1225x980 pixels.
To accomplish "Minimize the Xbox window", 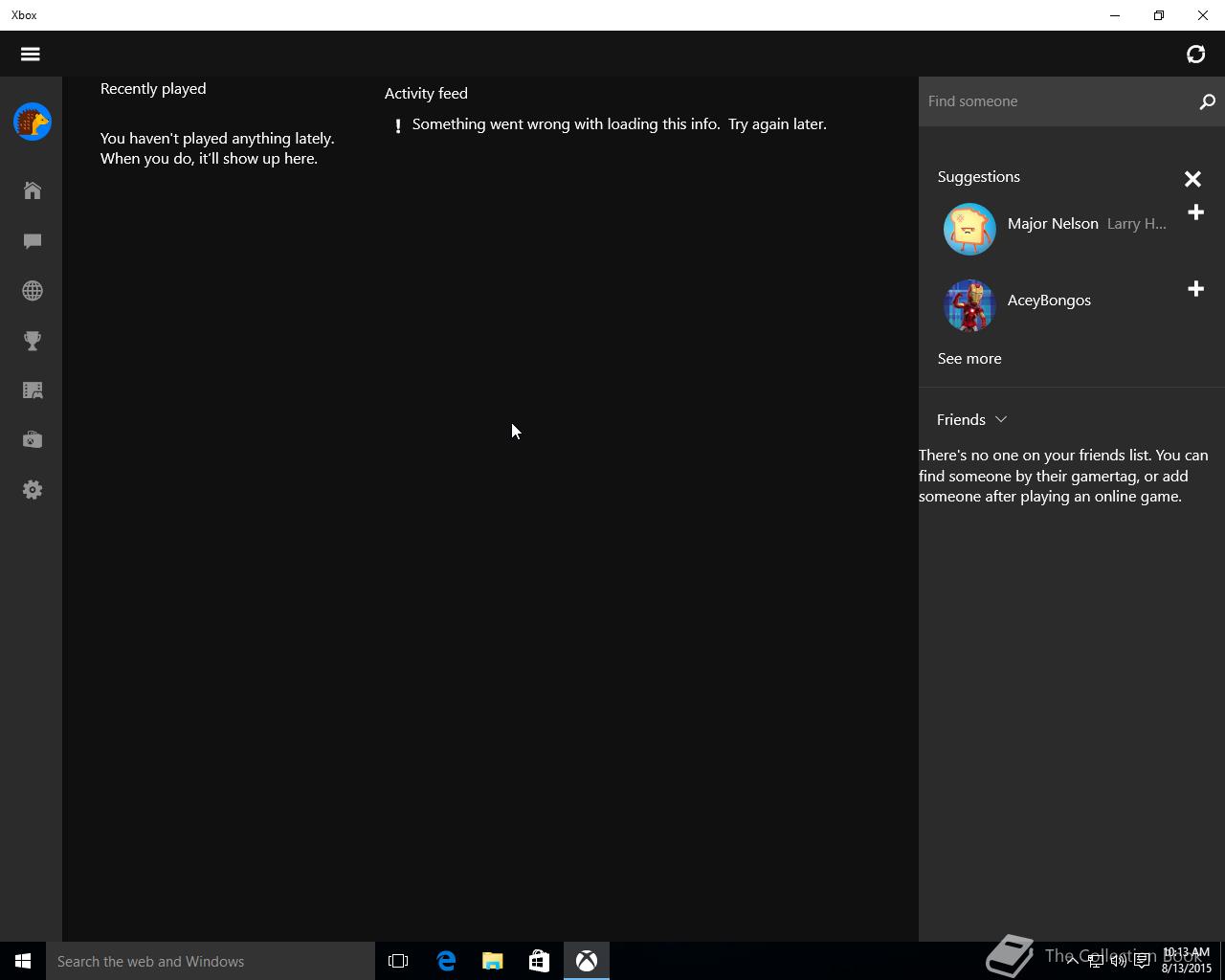I will [x=1115, y=15].
